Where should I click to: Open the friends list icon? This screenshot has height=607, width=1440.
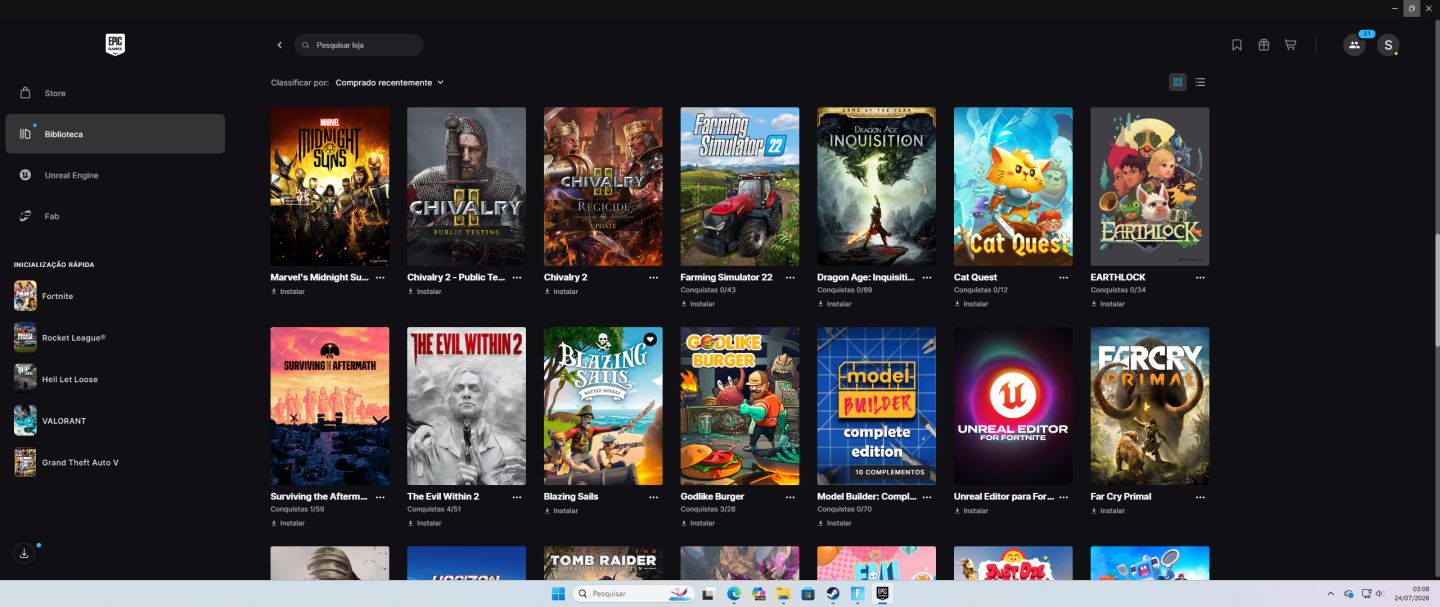pos(1354,45)
